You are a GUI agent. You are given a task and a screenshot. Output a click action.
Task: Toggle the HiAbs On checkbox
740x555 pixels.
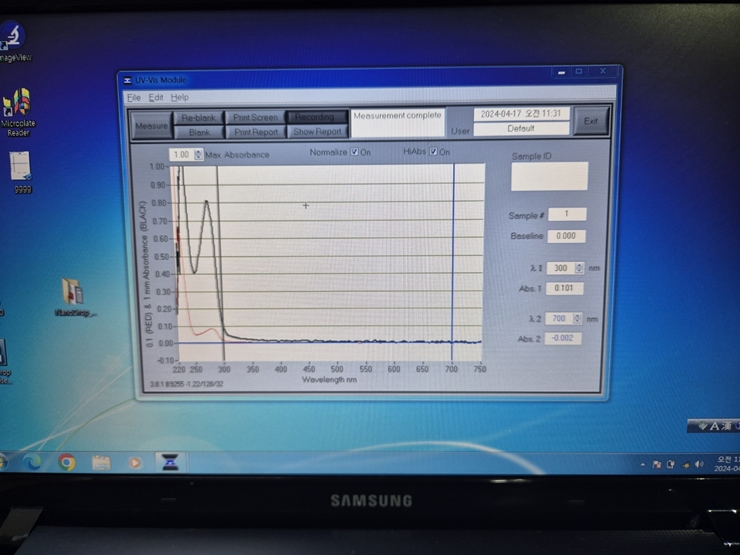coord(433,153)
